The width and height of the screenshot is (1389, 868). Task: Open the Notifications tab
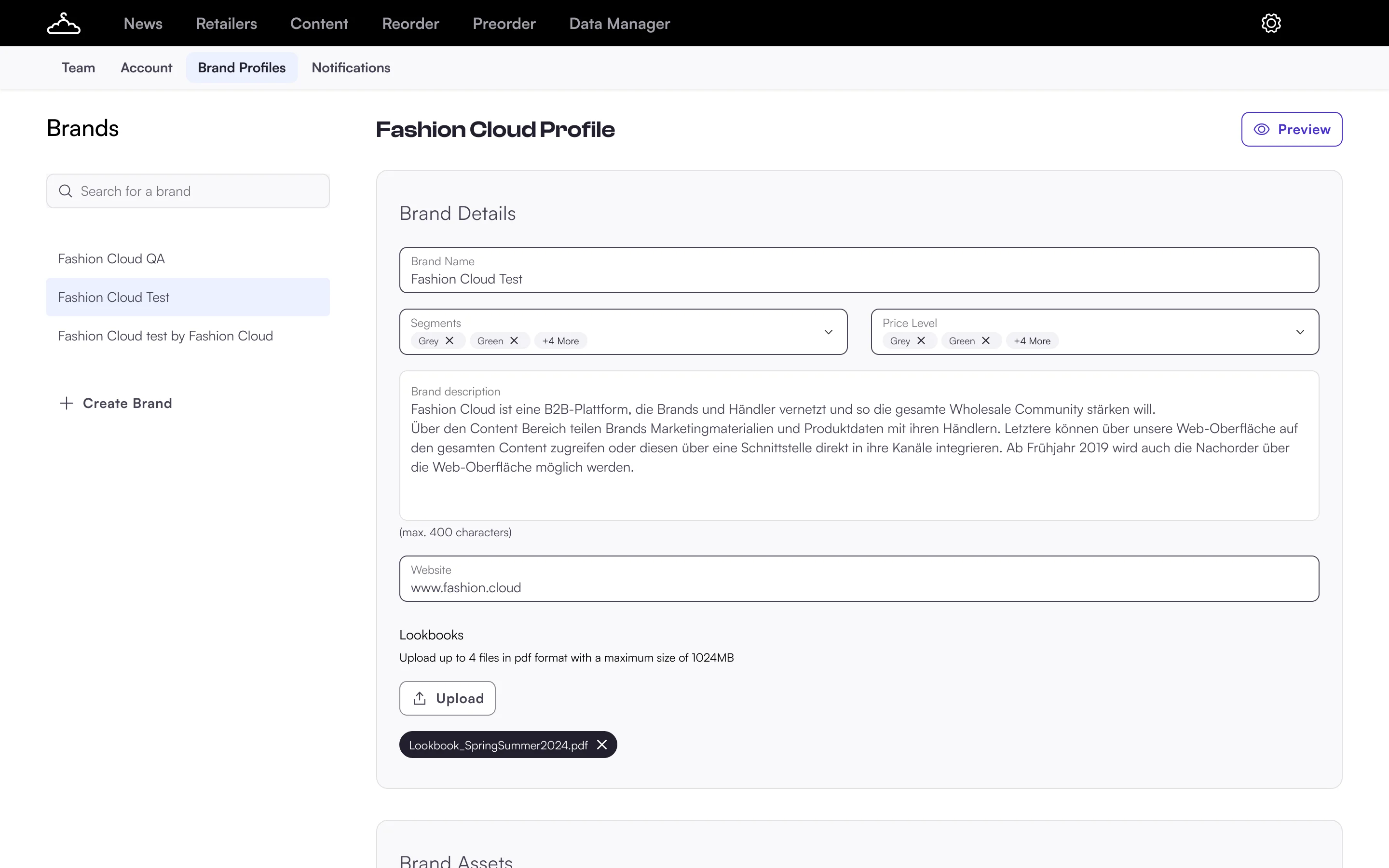[x=351, y=68]
